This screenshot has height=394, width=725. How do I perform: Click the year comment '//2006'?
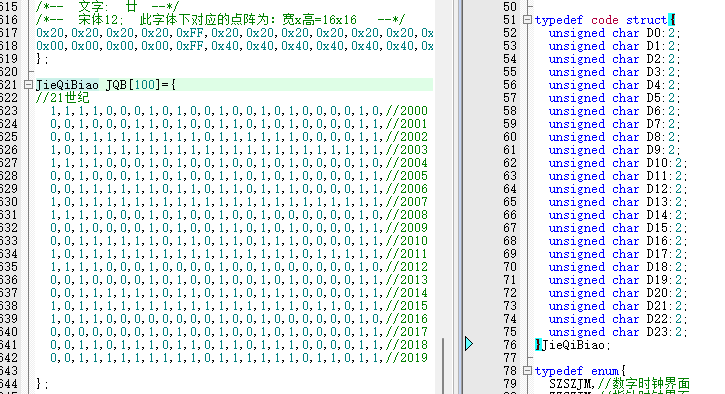point(407,189)
